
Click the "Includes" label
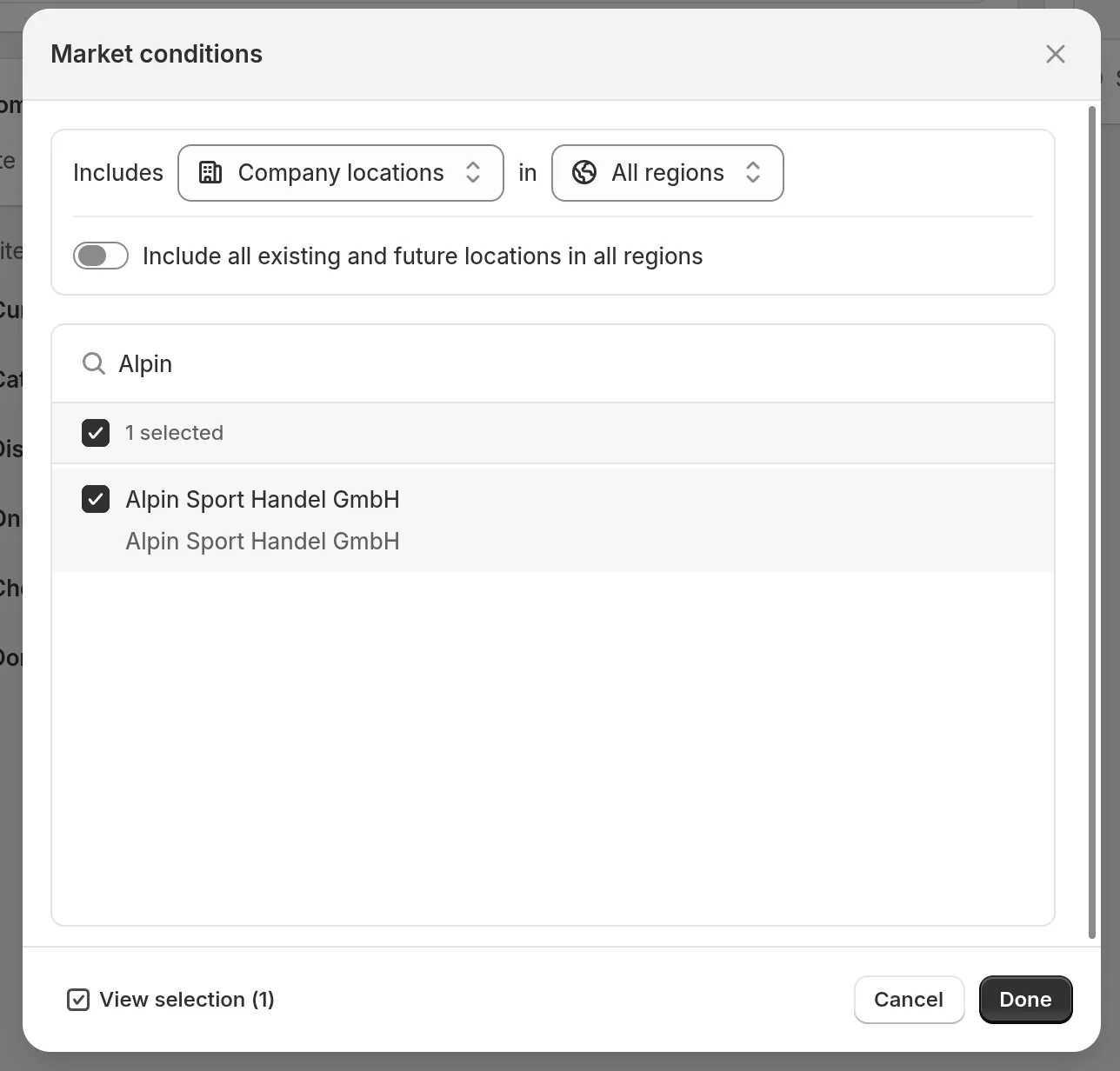coord(118,173)
